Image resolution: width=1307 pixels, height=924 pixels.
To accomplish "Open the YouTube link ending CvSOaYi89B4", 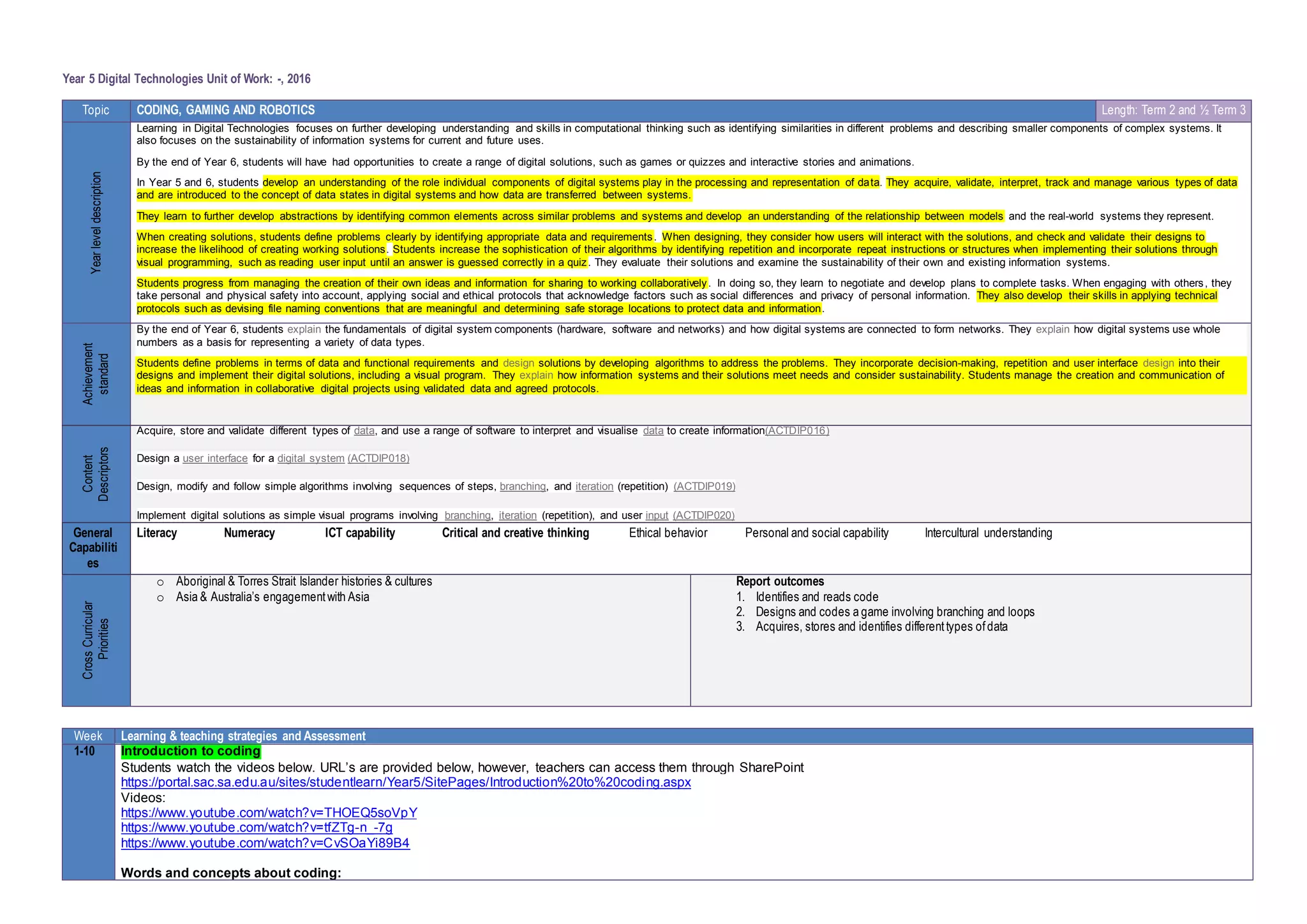I will click(265, 843).
